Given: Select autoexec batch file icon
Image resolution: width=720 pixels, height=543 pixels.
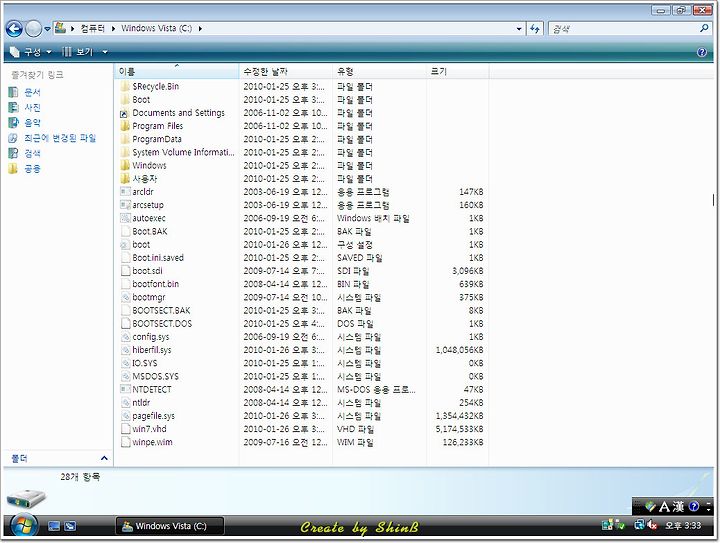Looking at the screenshot, I should [125, 218].
